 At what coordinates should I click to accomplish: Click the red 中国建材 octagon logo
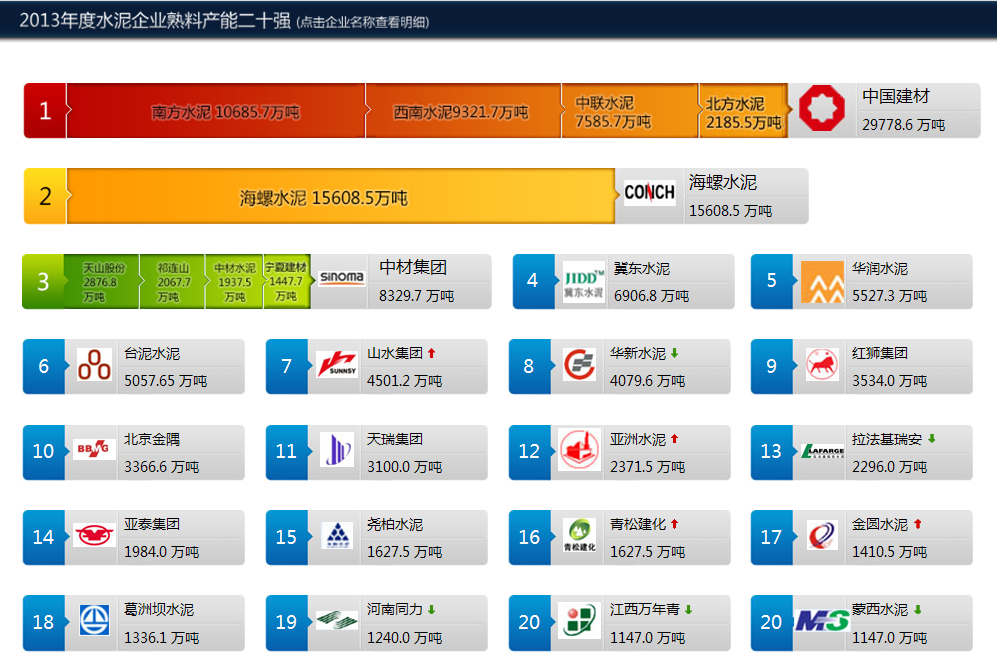822,109
